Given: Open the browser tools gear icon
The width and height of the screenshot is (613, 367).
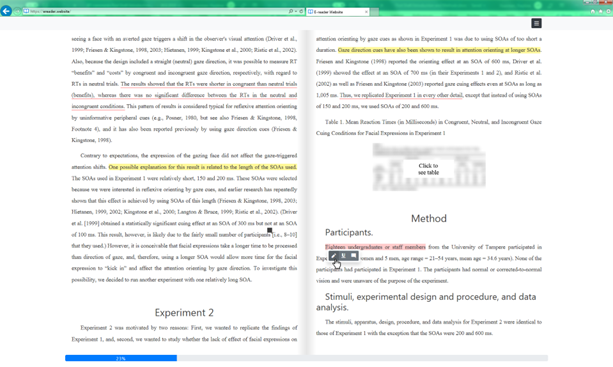Looking at the screenshot, I should tap(608, 11).
